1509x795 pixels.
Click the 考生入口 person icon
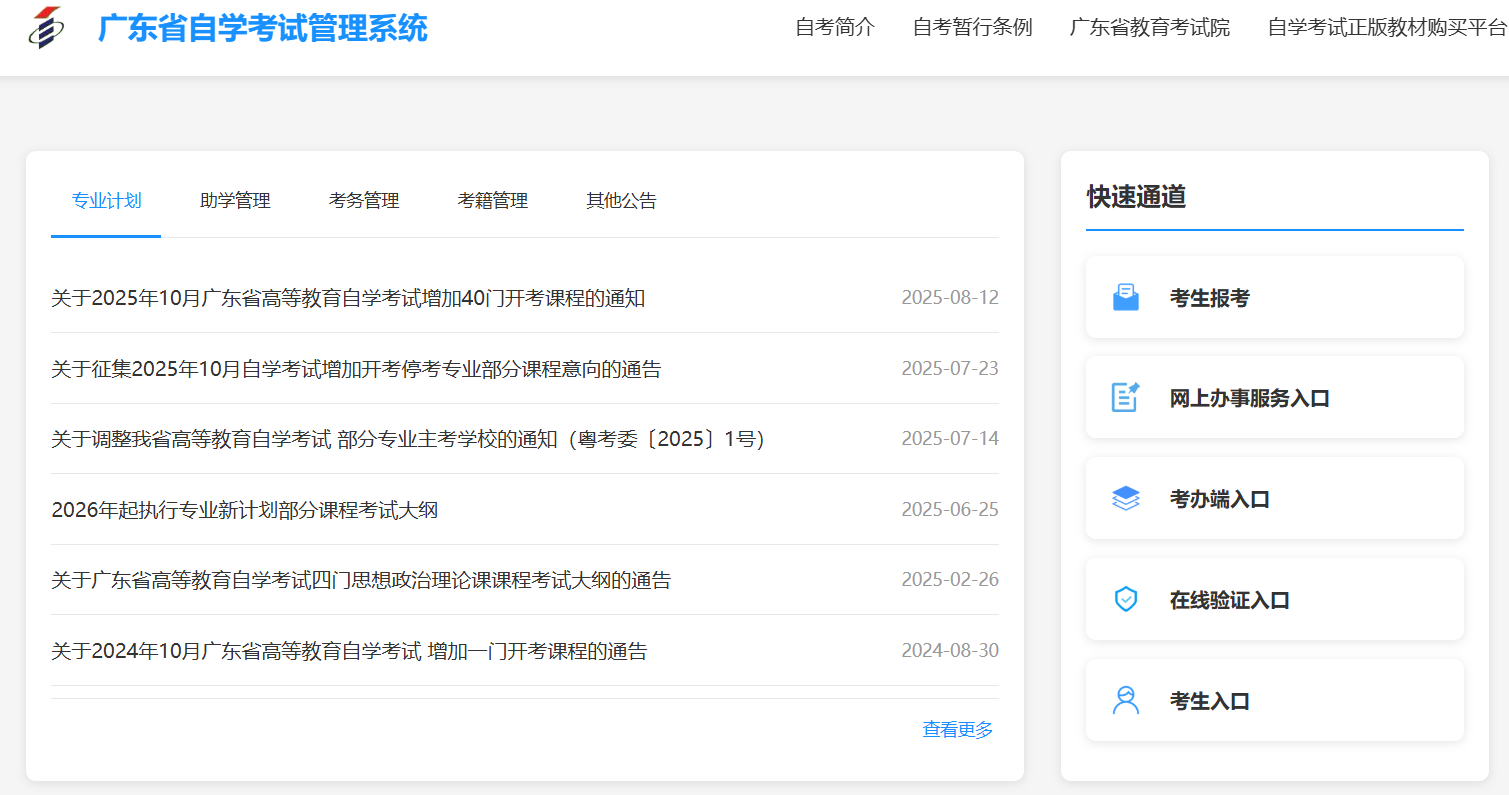[1126, 699]
